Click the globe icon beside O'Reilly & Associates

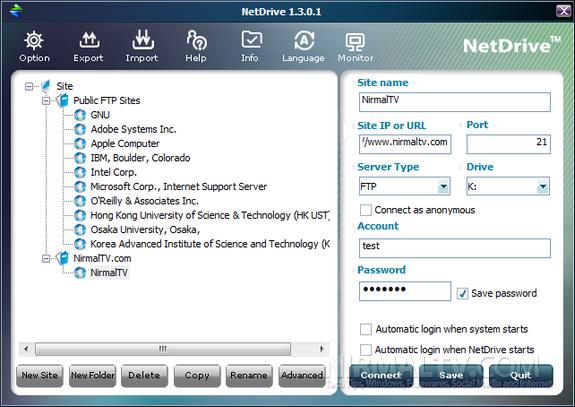coord(80,201)
